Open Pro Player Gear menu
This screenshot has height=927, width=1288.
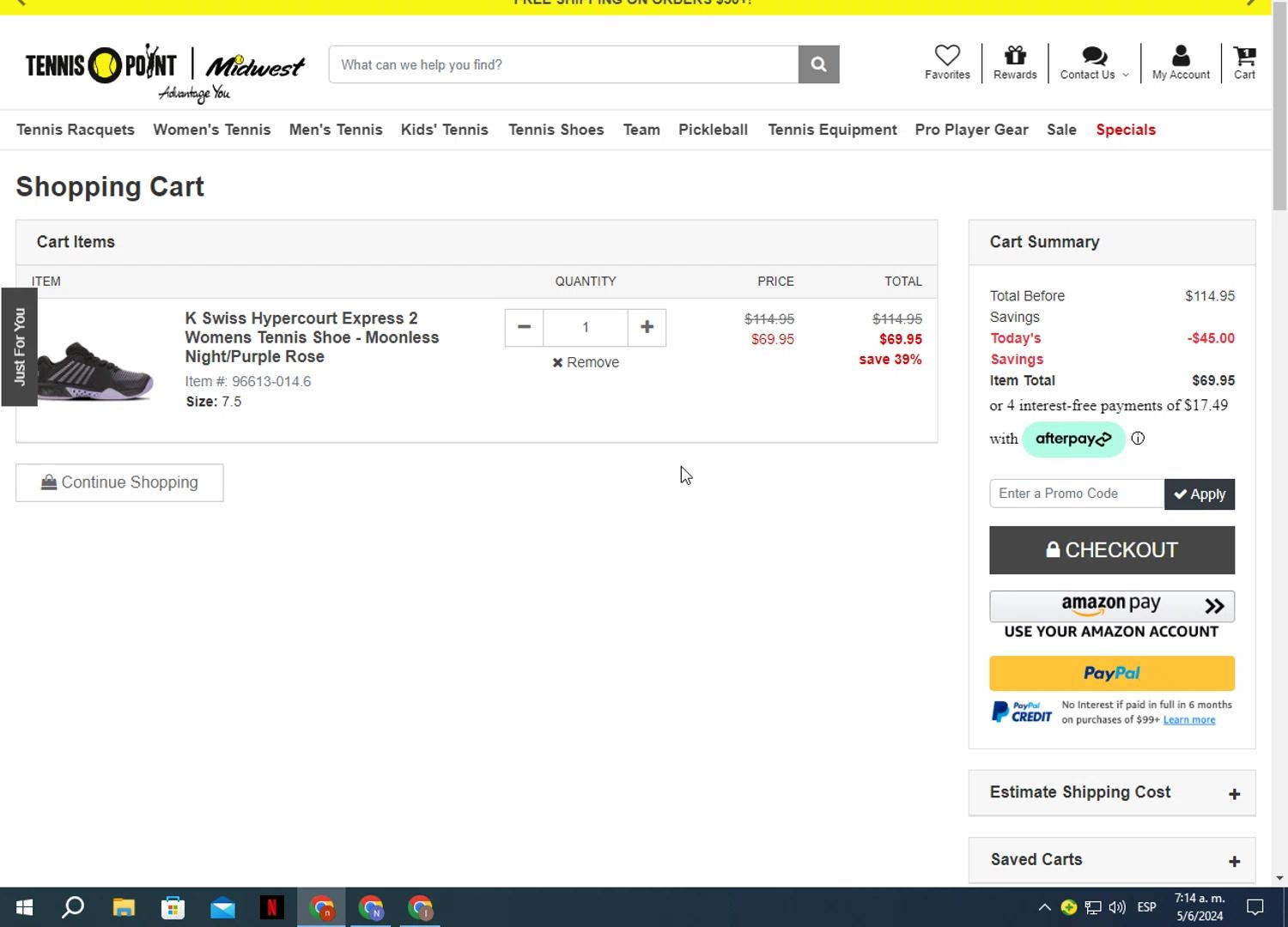(971, 130)
